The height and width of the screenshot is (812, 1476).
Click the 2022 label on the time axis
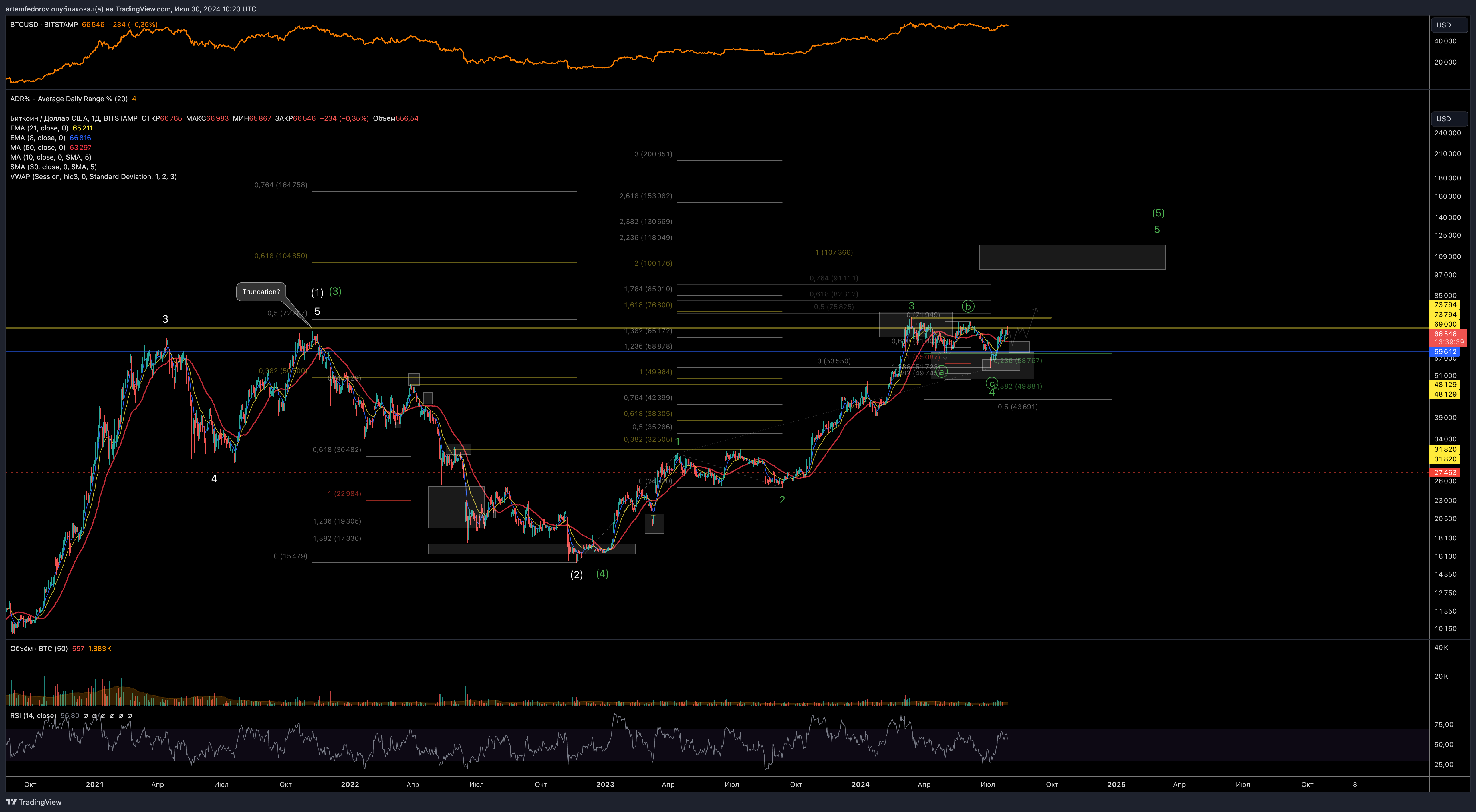coord(350,785)
